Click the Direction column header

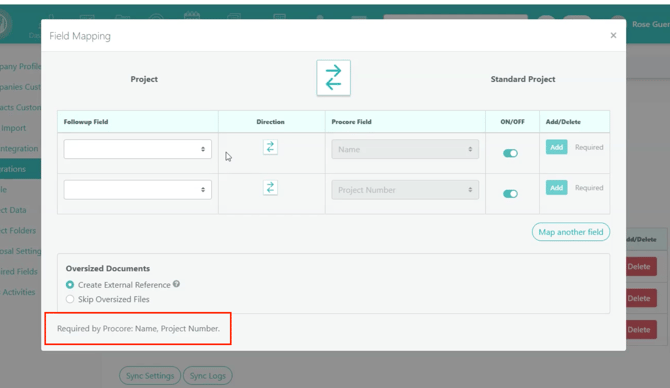[270, 122]
